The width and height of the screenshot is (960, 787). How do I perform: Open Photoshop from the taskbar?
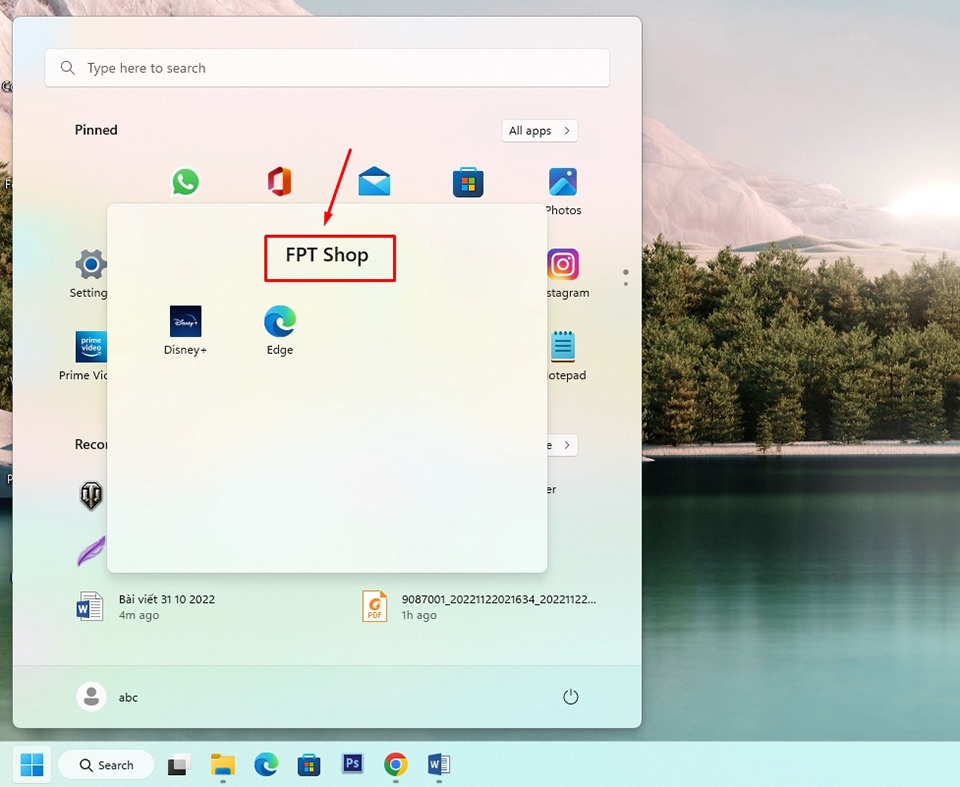pyautogui.click(x=352, y=764)
